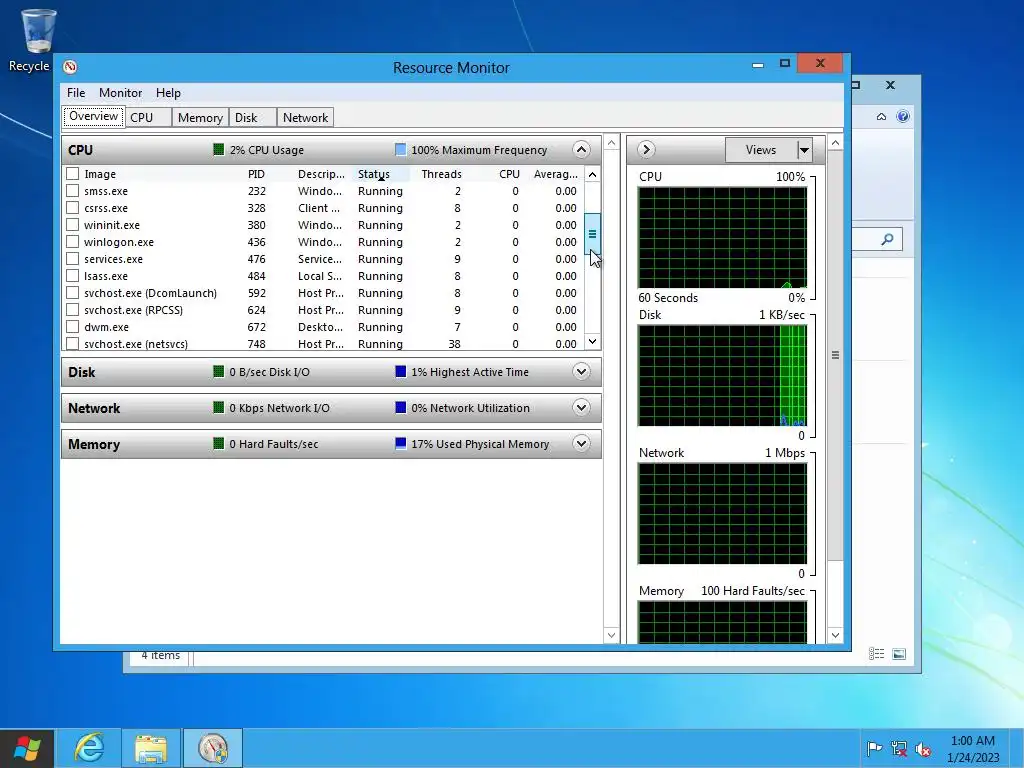
Task: Click the network status tray icon
Action: (899, 748)
